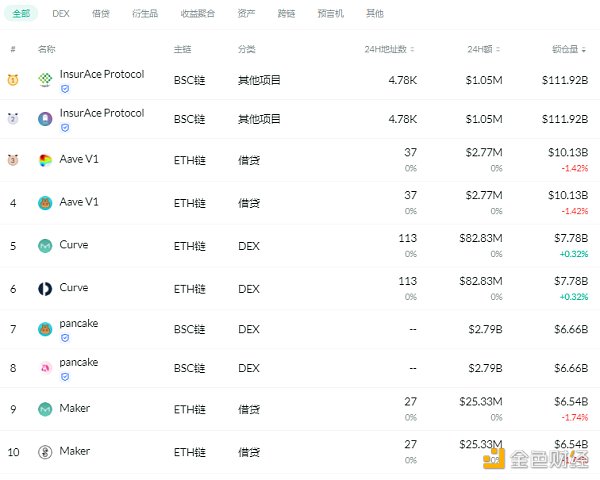Click the verified shield badge under row 8 pancake
The height and width of the screenshot is (480, 600).
tap(65, 377)
